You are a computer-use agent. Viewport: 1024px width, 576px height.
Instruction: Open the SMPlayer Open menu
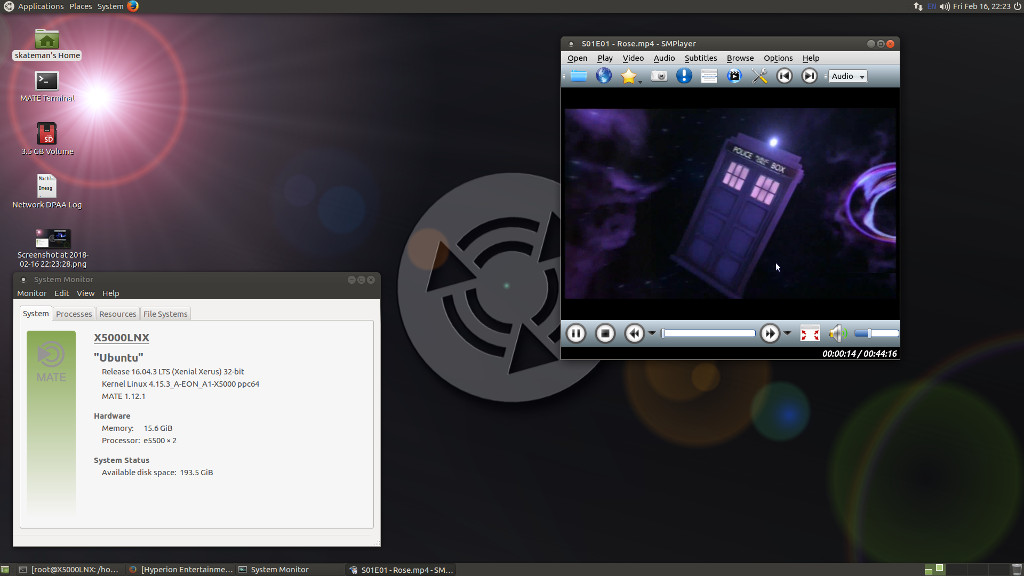coord(577,58)
